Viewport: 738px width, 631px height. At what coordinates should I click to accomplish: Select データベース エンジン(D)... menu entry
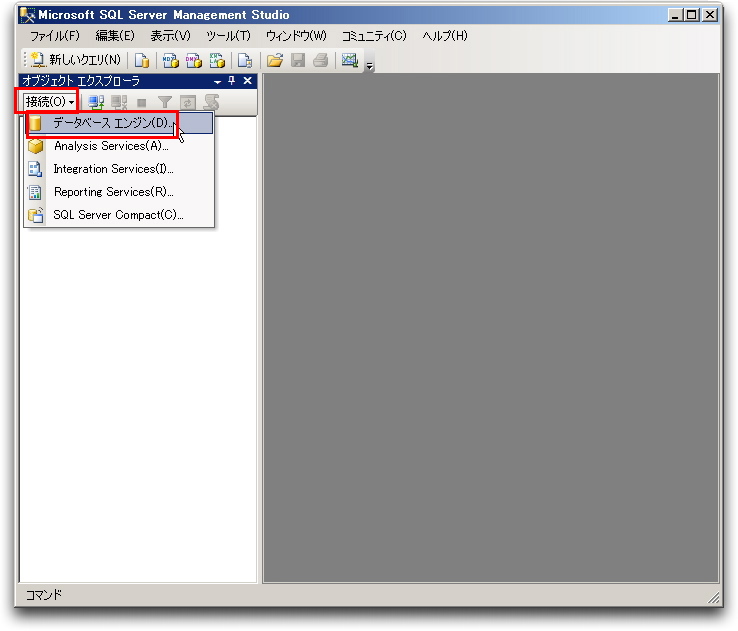120,123
